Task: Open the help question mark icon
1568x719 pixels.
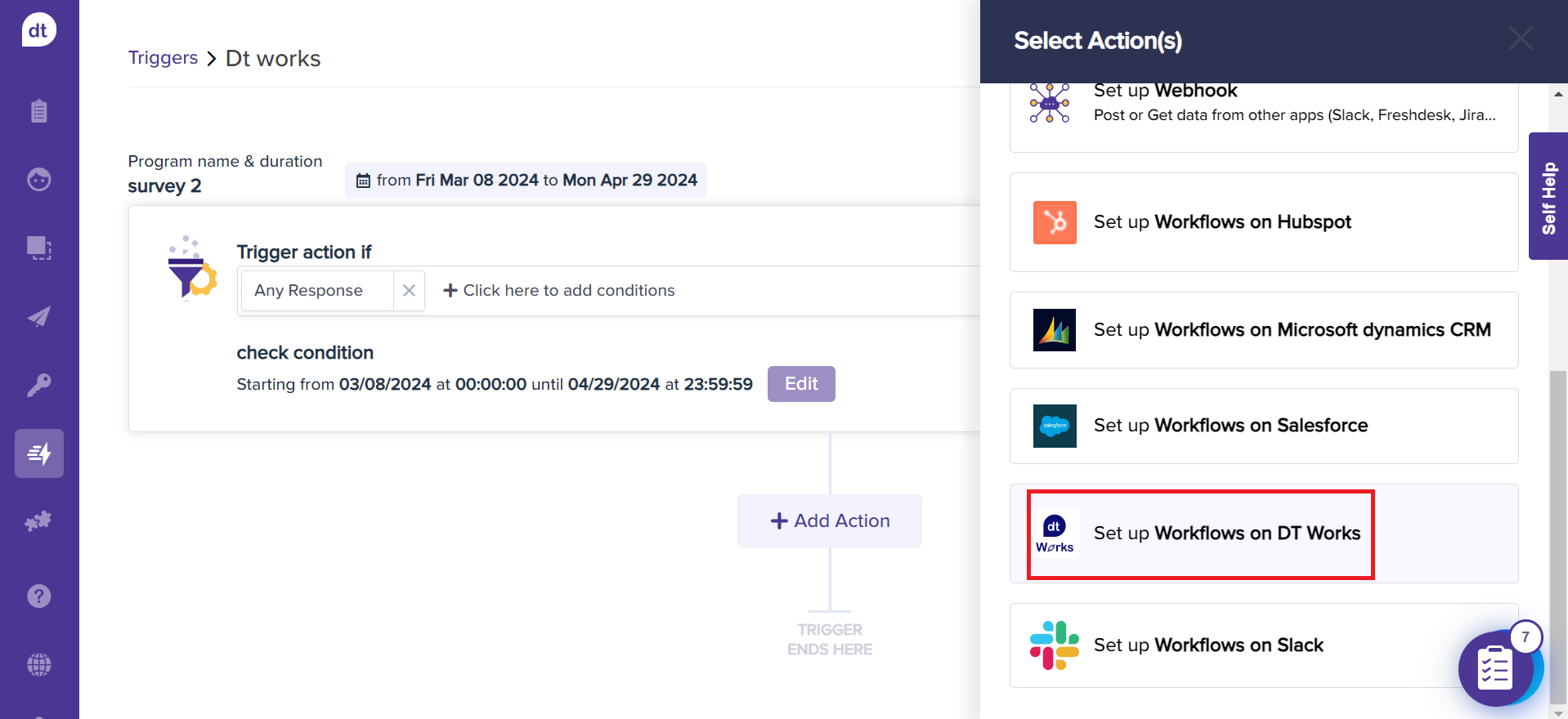Action: click(38, 596)
